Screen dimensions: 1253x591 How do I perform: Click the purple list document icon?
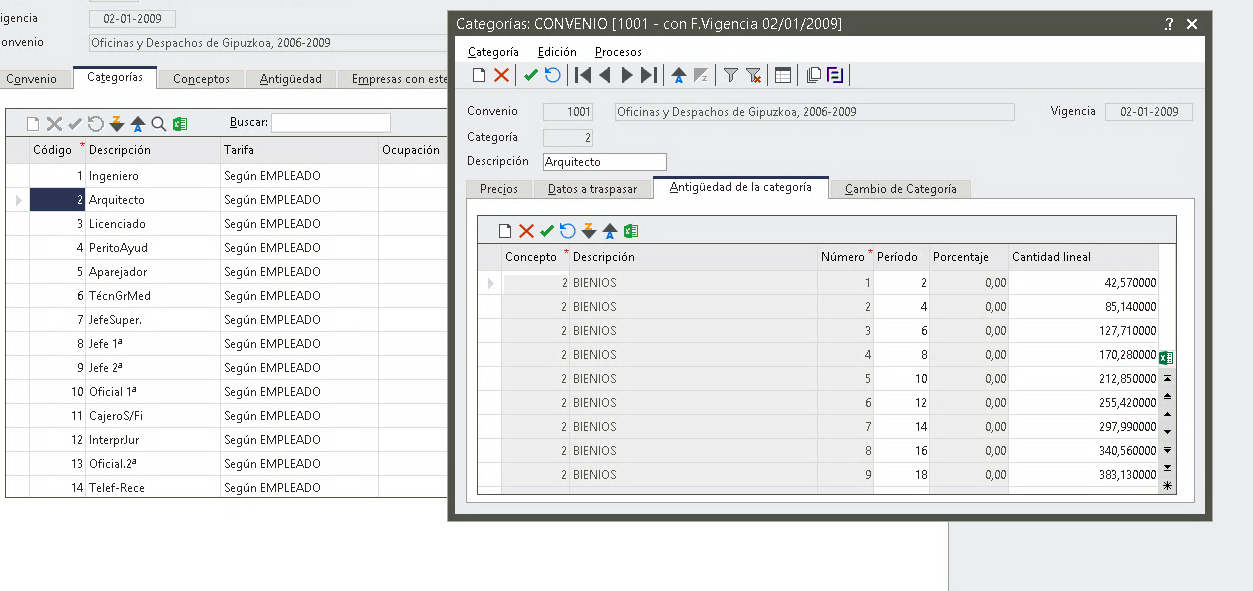click(x=835, y=75)
